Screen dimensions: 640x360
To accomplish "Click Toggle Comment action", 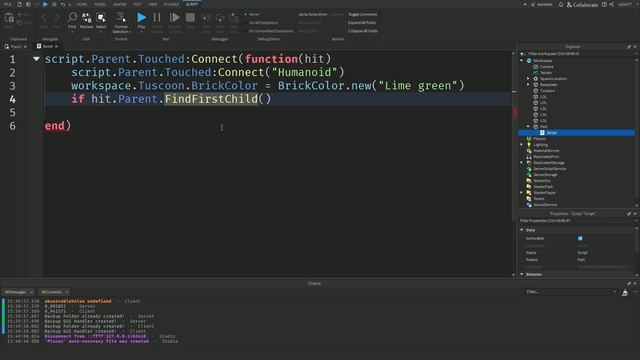I will tap(362, 14).
